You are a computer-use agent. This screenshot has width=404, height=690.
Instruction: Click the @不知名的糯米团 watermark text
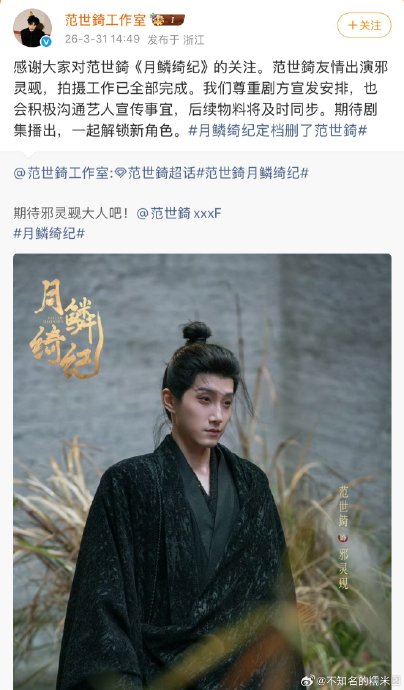click(x=354, y=681)
